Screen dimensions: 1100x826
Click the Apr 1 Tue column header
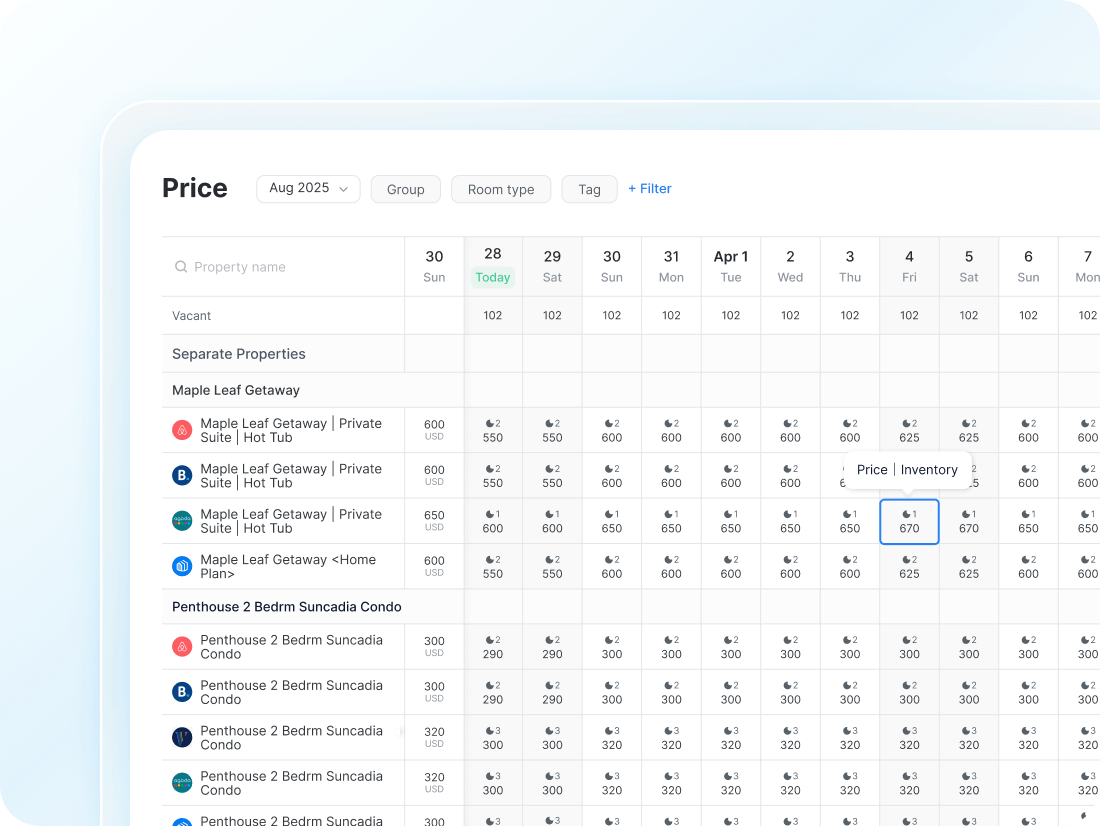click(x=731, y=265)
